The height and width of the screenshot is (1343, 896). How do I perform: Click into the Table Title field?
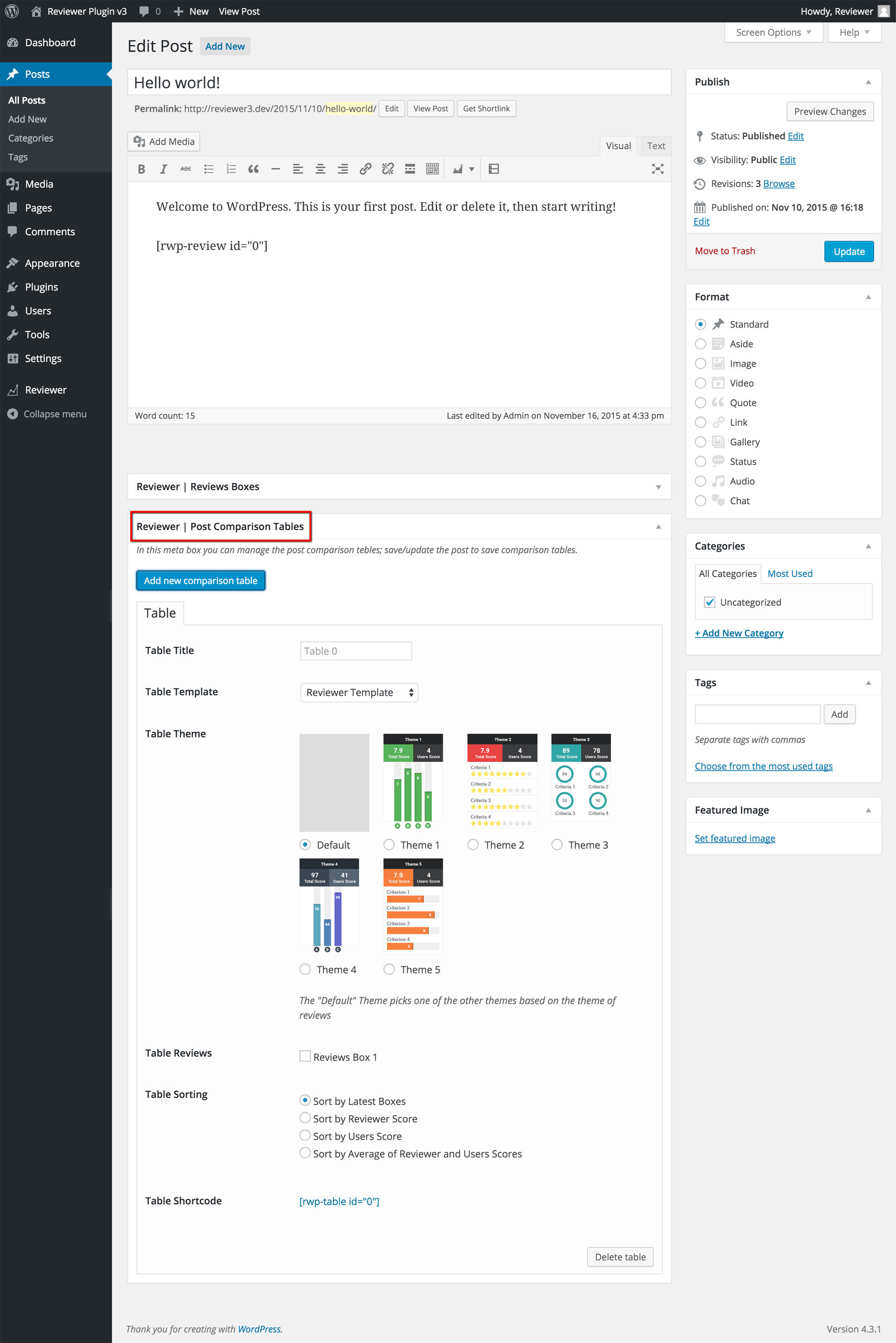pos(355,651)
